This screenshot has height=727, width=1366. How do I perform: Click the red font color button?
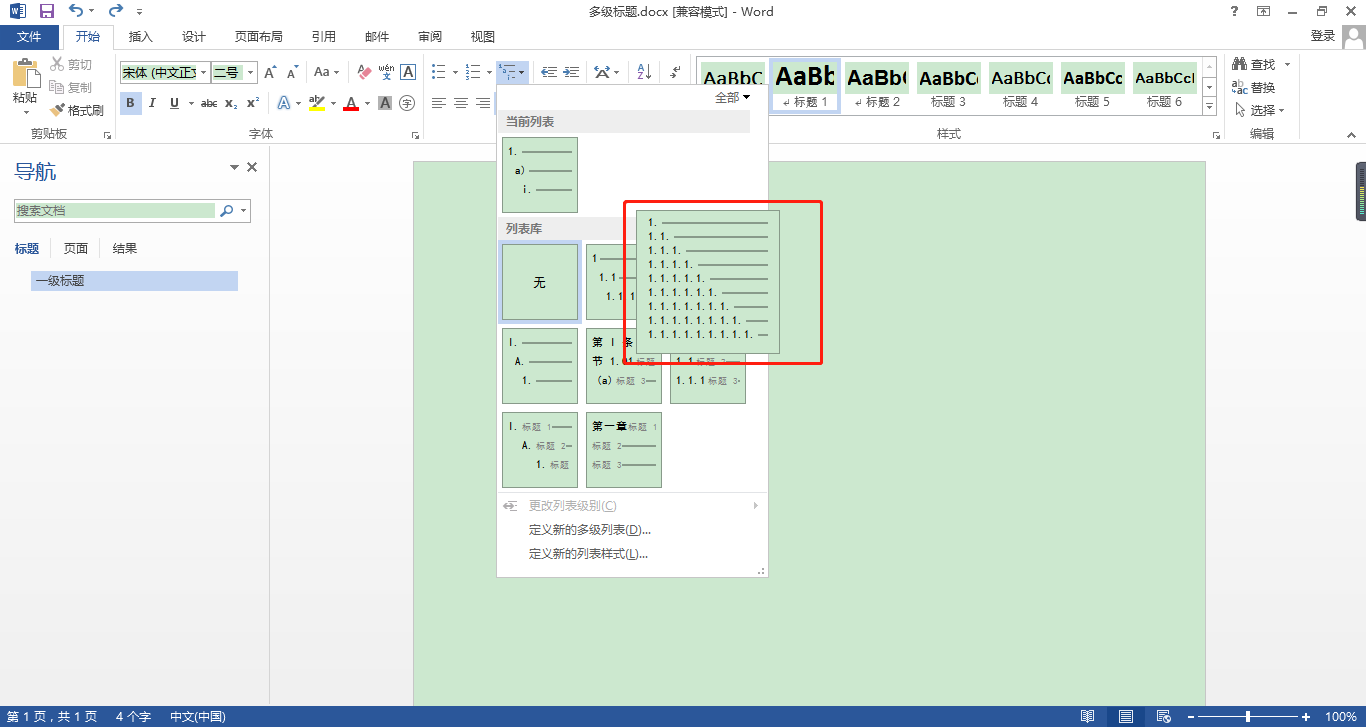351,103
